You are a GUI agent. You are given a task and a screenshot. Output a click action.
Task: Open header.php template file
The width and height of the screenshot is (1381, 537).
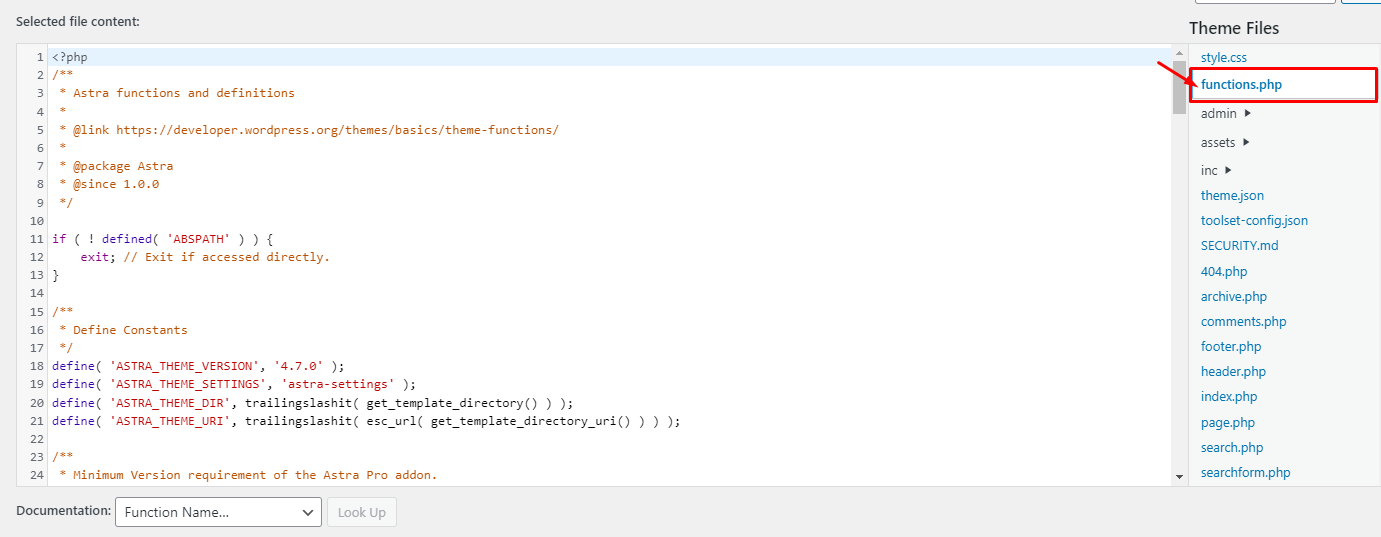[x=1233, y=371]
